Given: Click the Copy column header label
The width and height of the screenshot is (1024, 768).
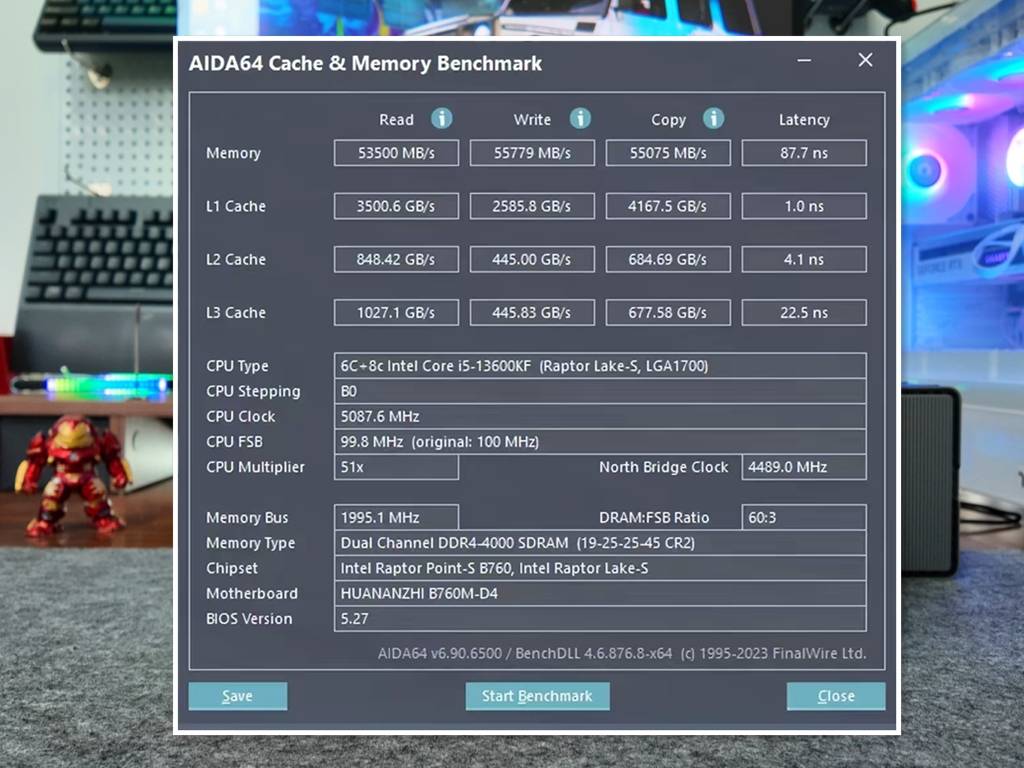Looking at the screenshot, I should click(x=669, y=120).
